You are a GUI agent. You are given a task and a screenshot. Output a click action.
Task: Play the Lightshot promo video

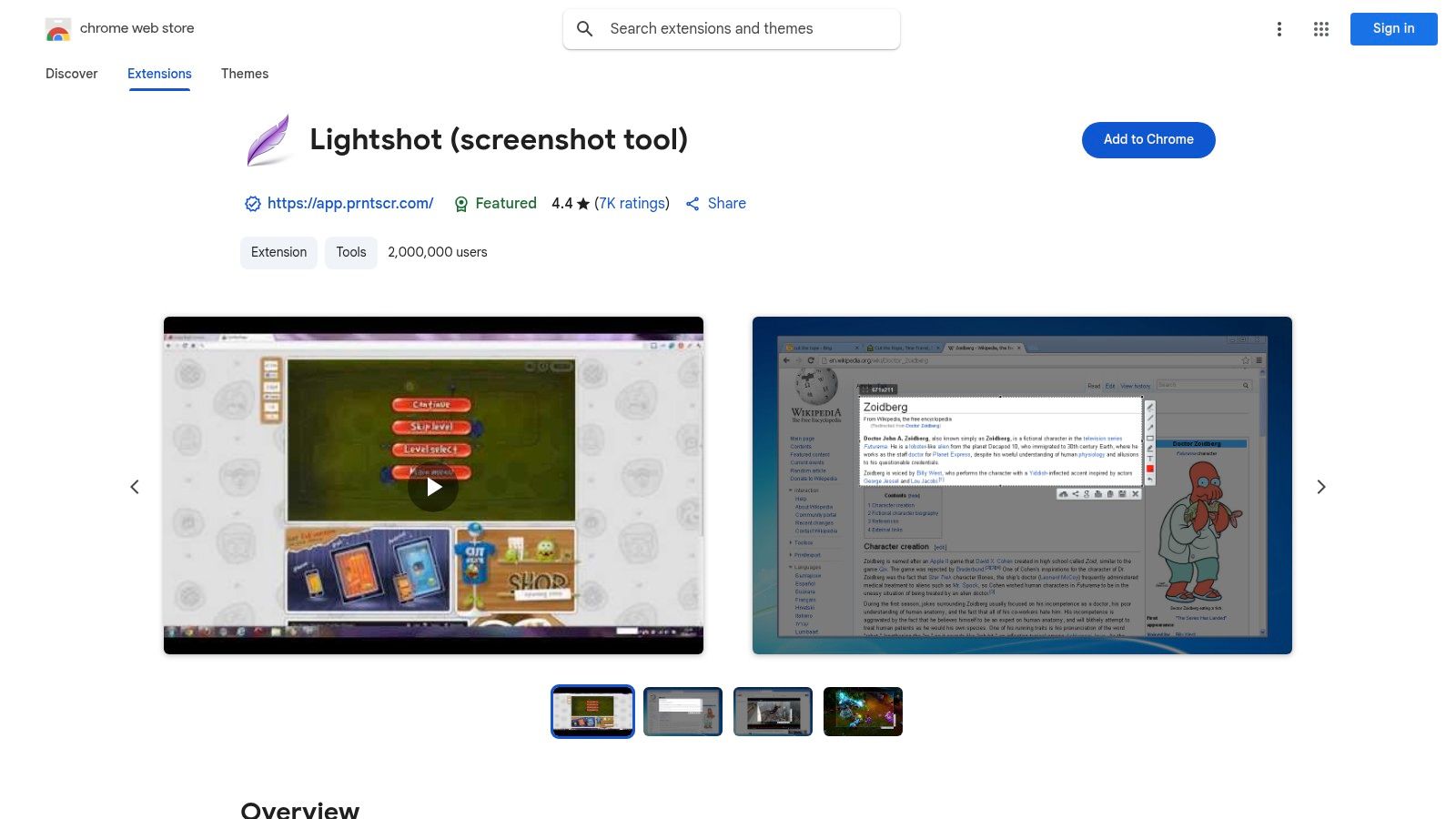click(x=433, y=486)
